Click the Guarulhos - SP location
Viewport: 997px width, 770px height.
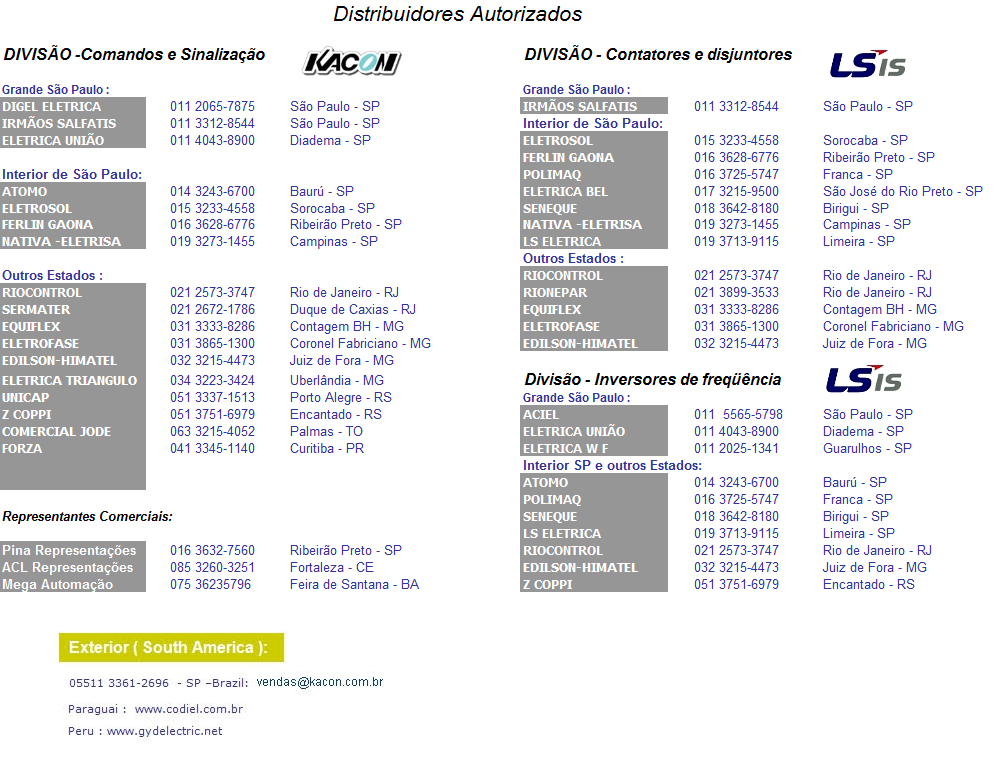[867, 448]
